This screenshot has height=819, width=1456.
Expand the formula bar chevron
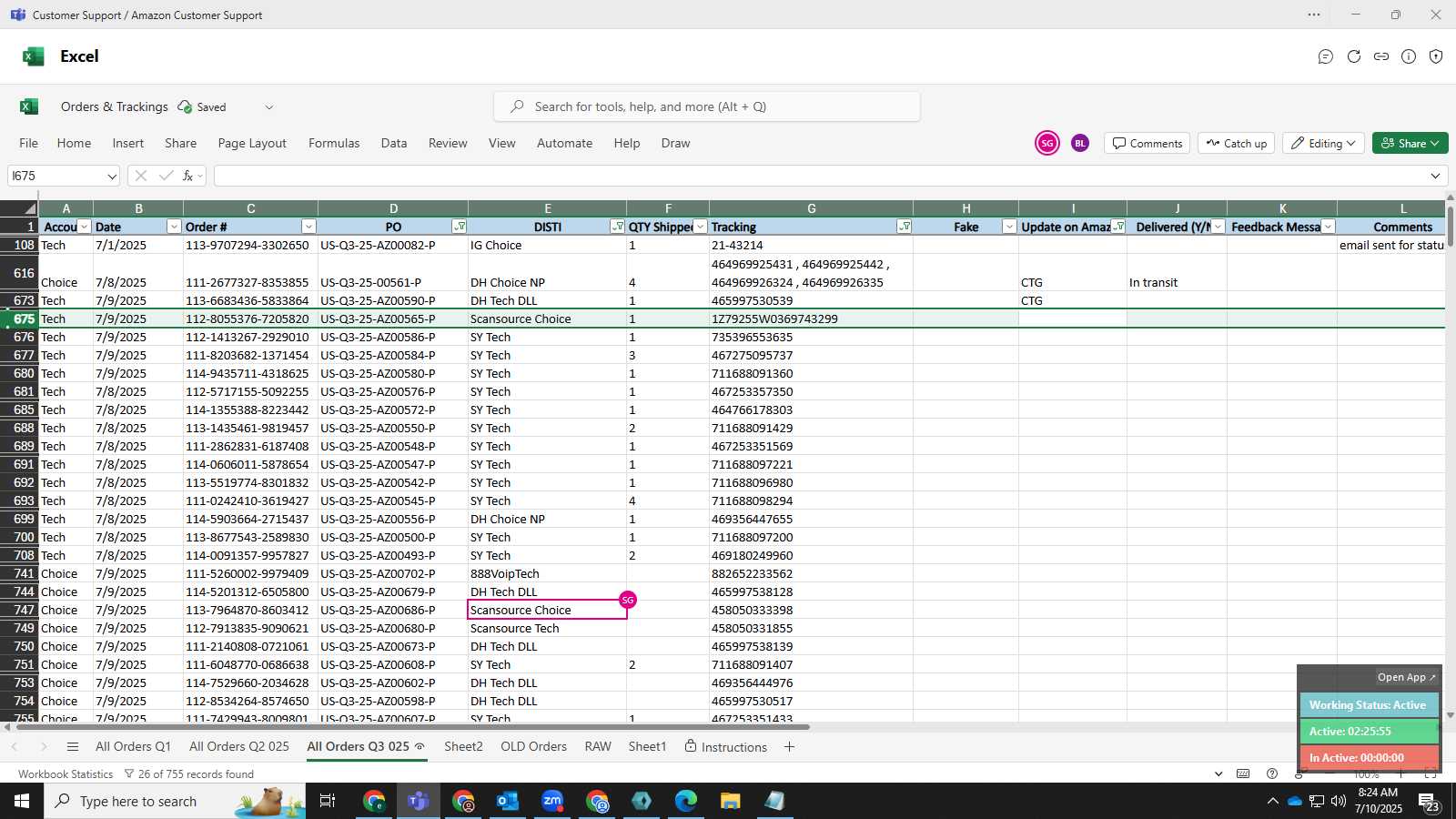(x=1435, y=176)
